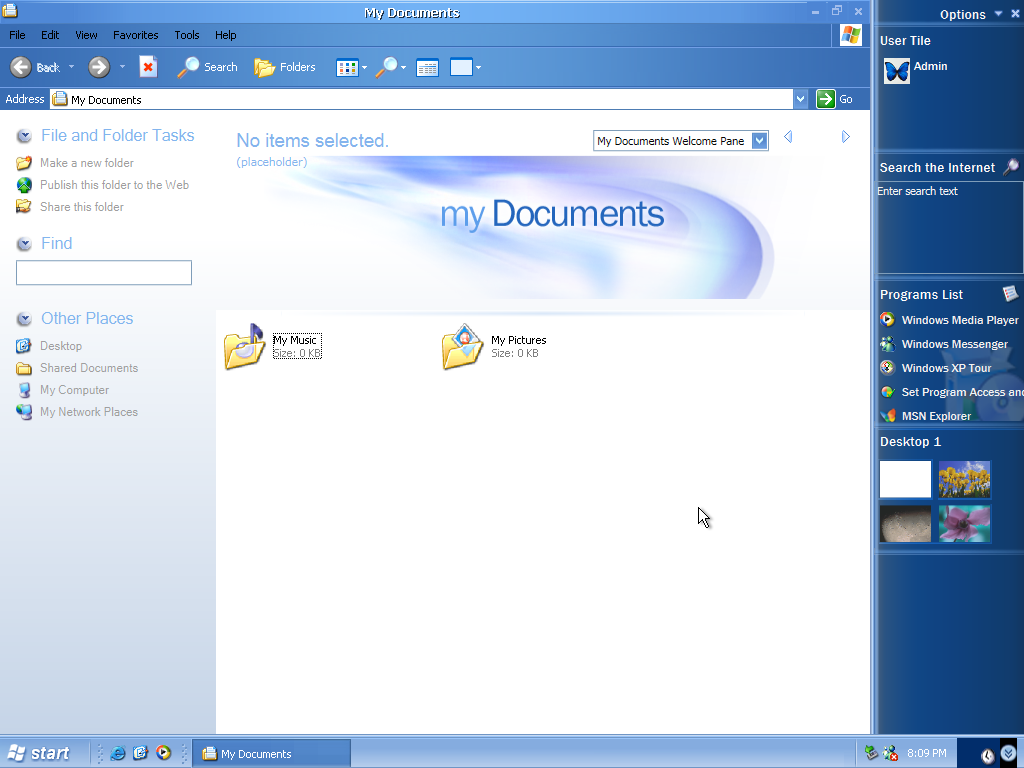Open the Favorites menu
This screenshot has width=1024, height=768.
[135, 34]
